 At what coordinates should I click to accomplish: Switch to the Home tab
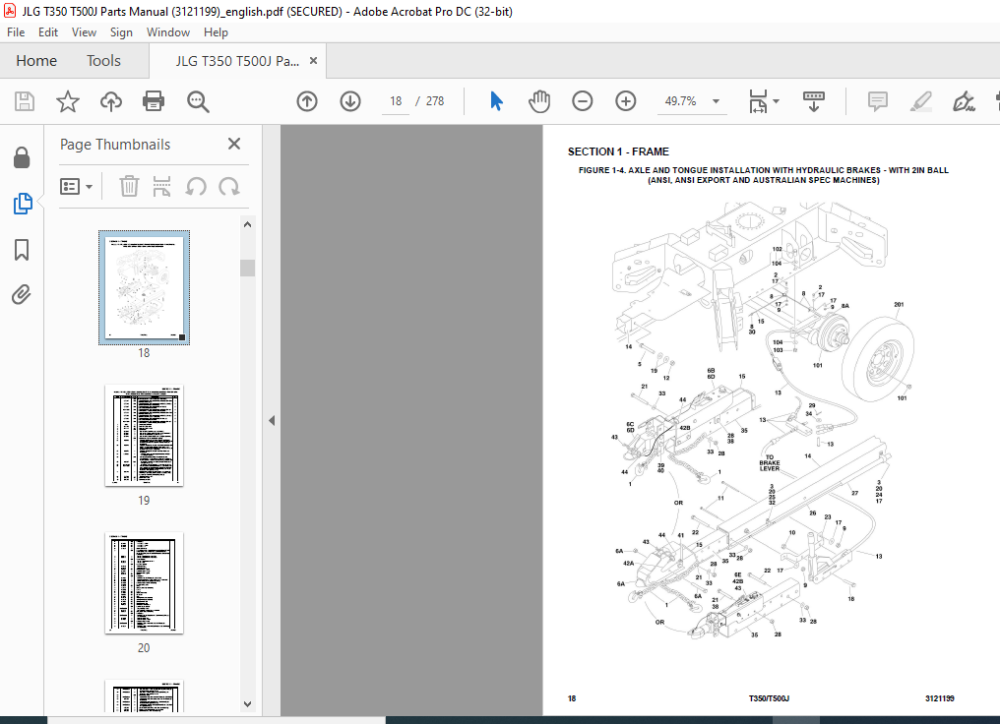[x=36, y=61]
